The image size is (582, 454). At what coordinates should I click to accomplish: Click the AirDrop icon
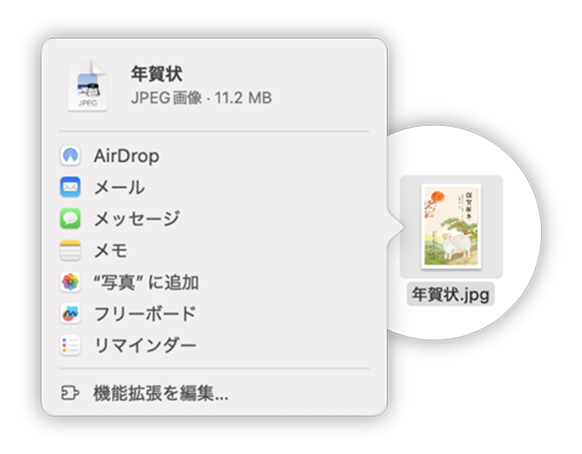click(x=70, y=155)
